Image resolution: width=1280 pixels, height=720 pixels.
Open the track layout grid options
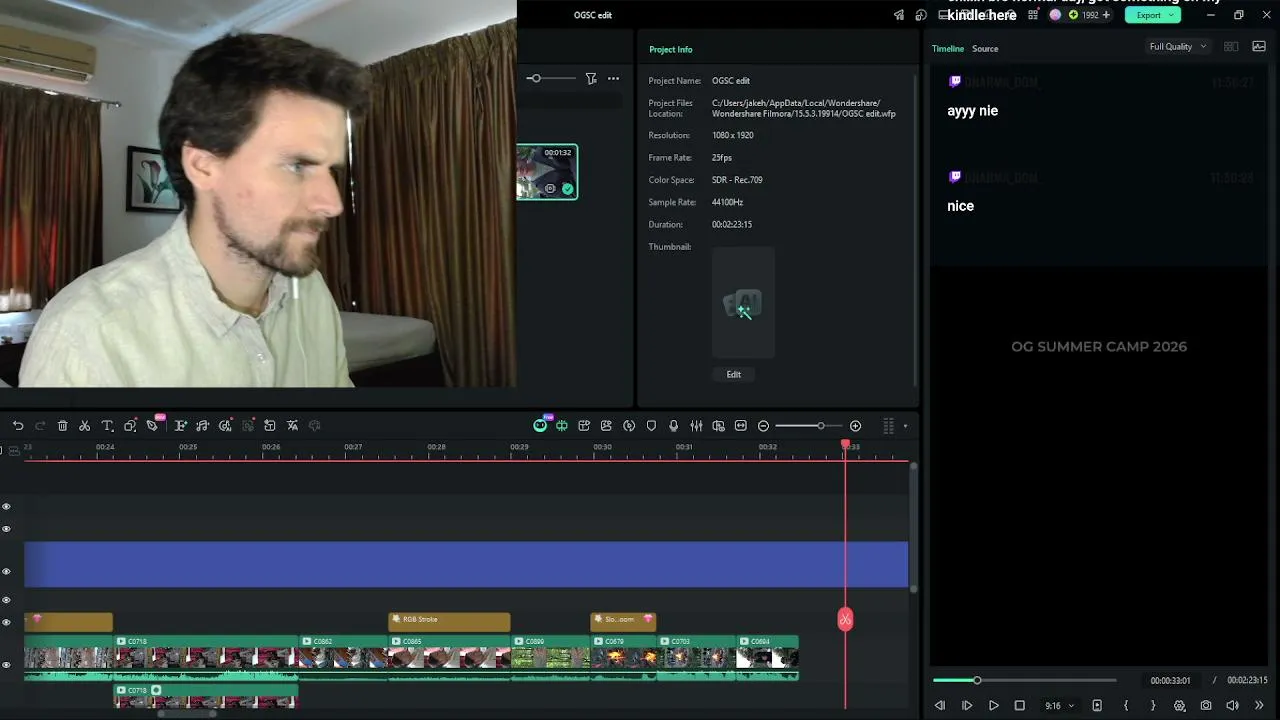[x=888, y=426]
